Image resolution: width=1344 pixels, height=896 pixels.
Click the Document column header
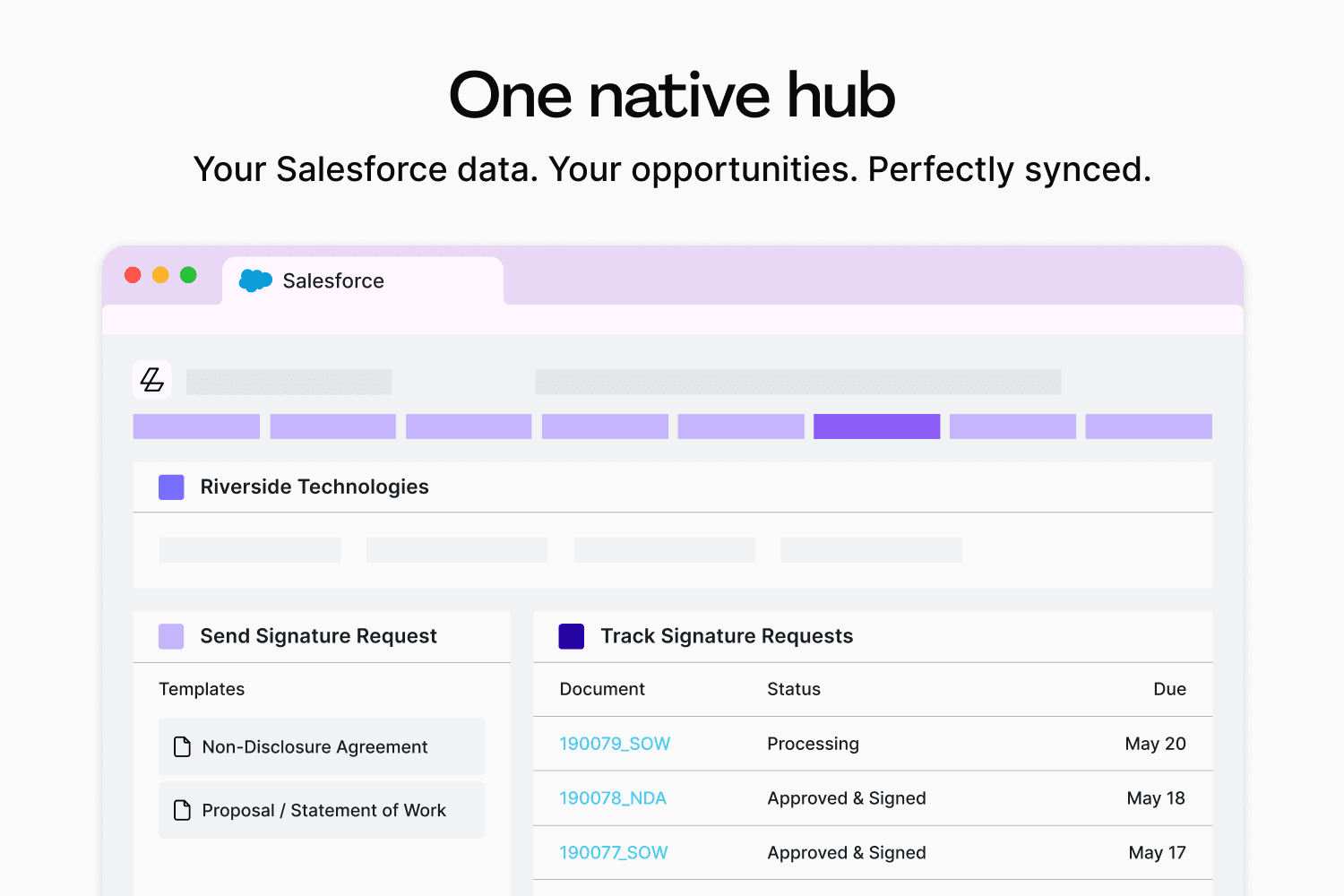pyautogui.click(x=602, y=689)
